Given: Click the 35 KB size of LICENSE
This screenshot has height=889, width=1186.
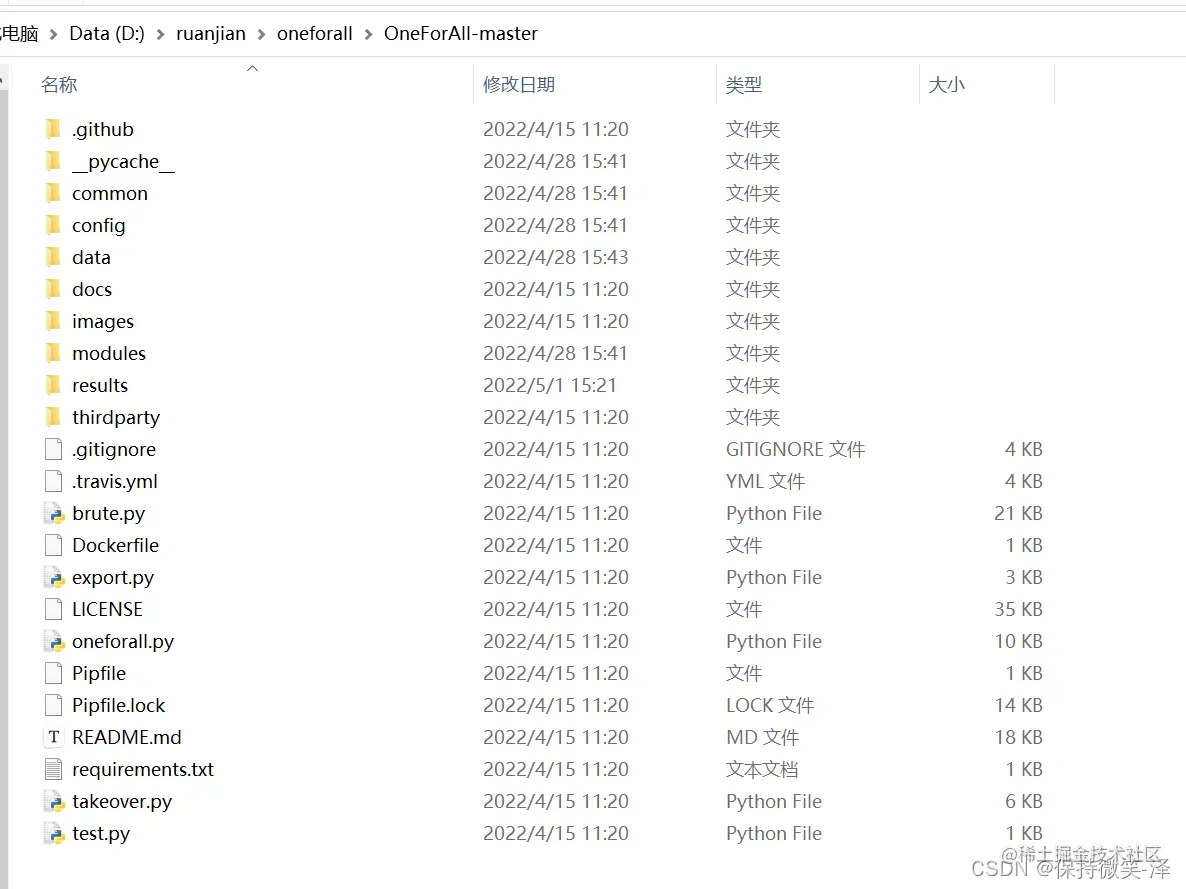Looking at the screenshot, I should tap(1018, 609).
